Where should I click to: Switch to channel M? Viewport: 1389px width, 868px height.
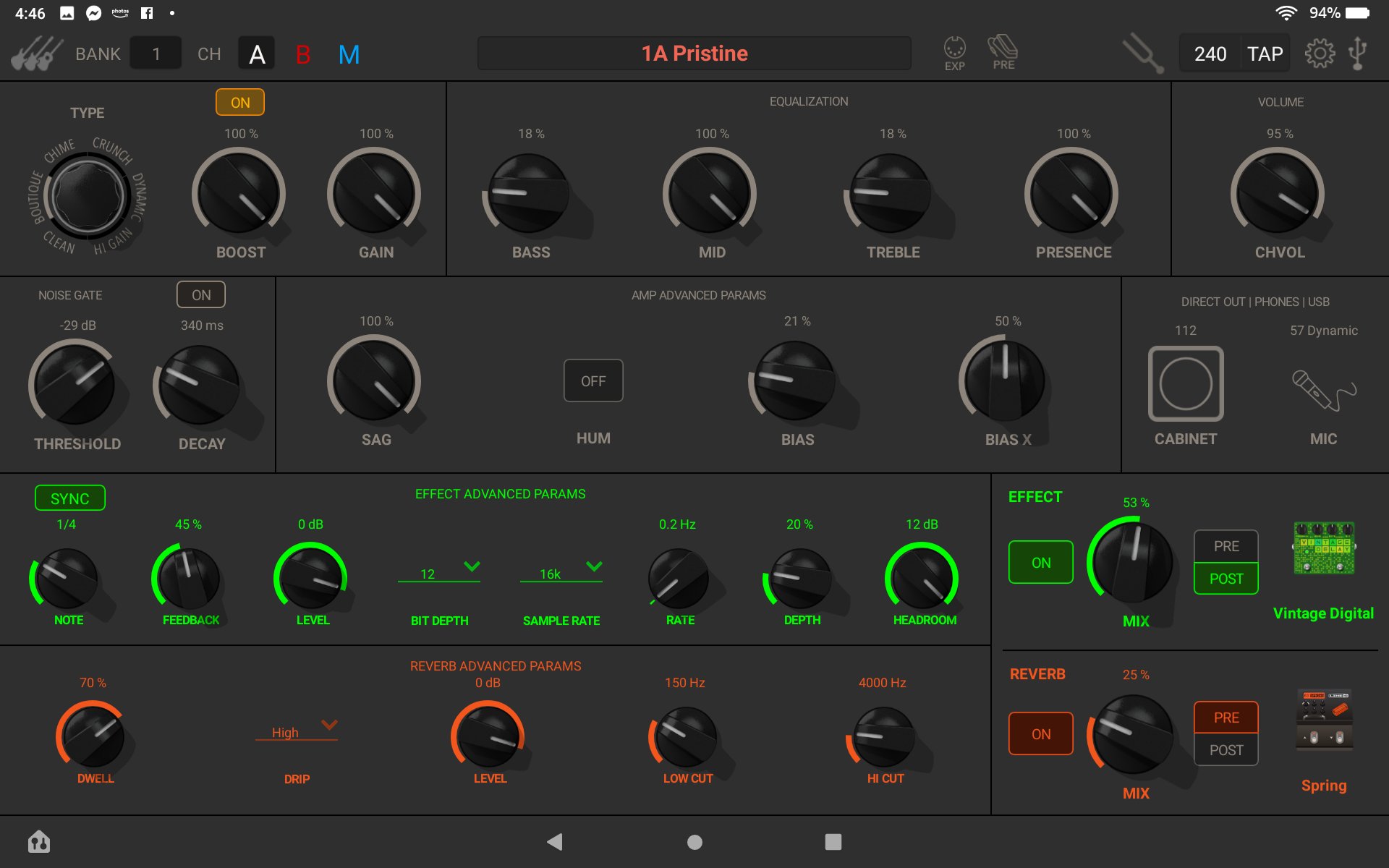[x=349, y=54]
